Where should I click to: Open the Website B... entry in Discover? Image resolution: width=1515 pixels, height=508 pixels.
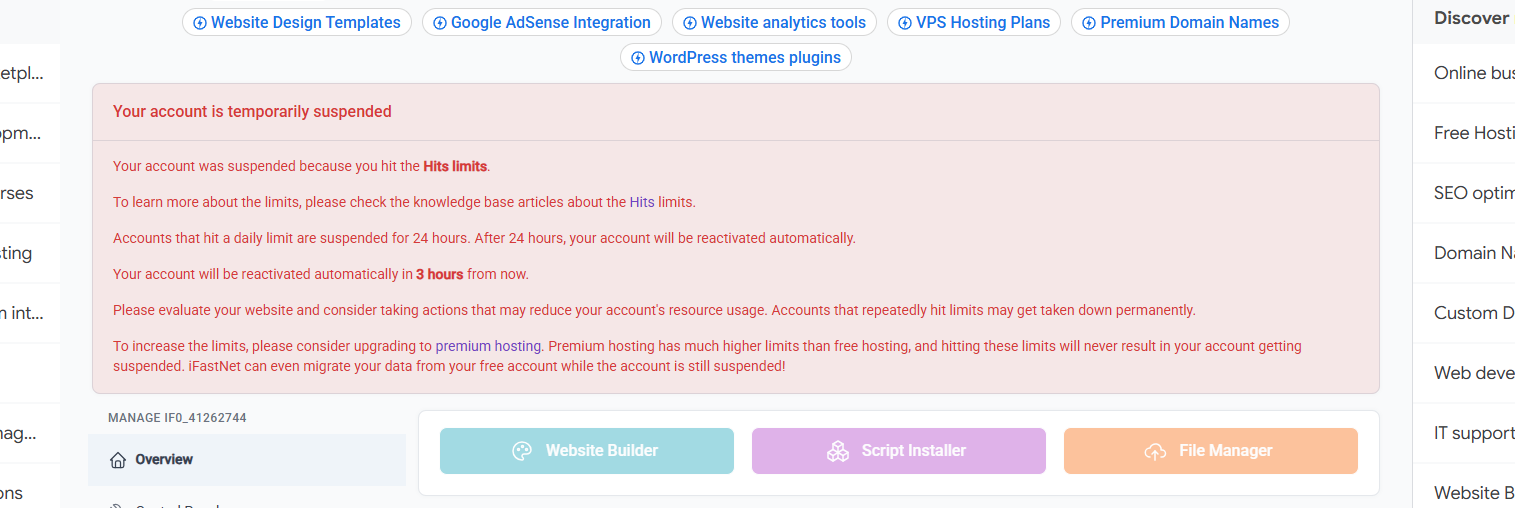tap(1473, 492)
